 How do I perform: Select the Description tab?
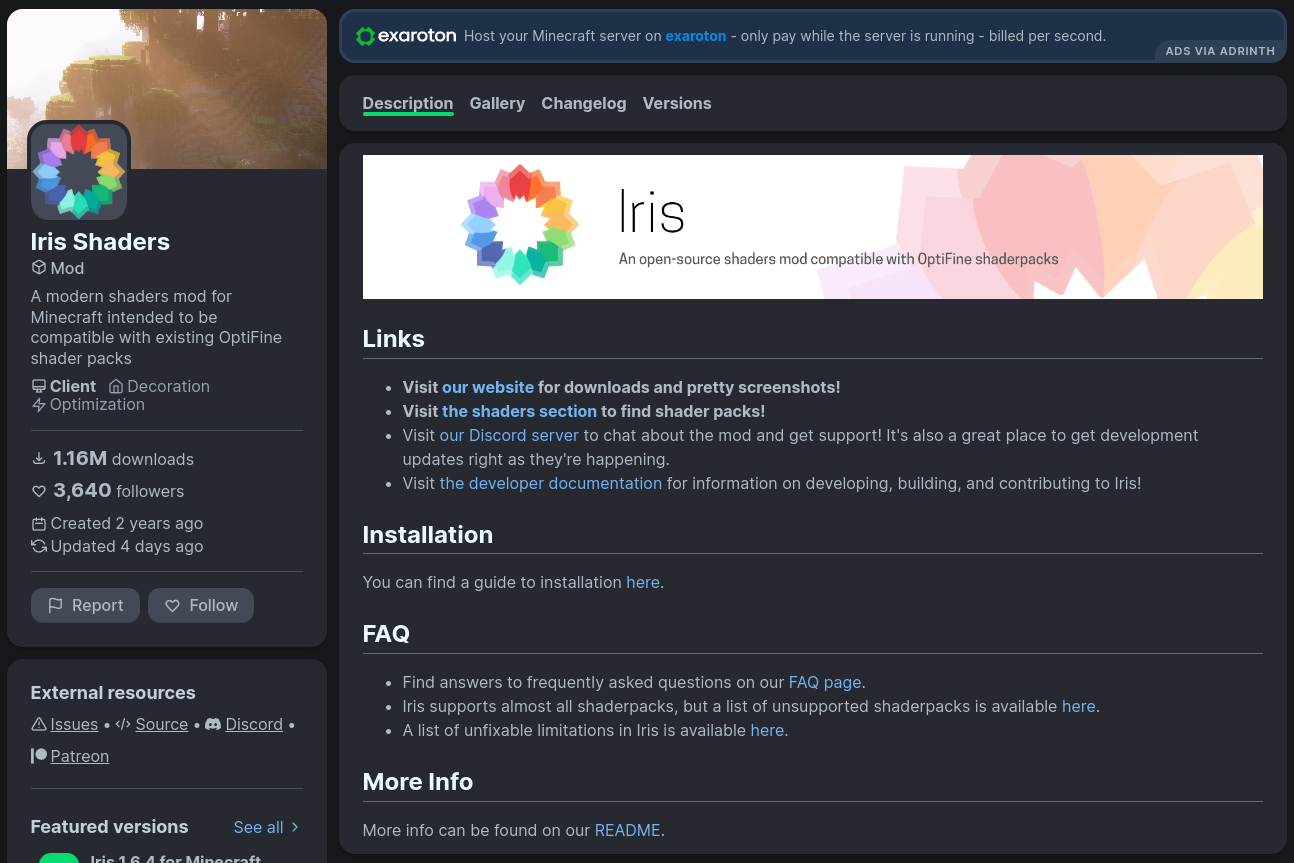pyautogui.click(x=407, y=103)
